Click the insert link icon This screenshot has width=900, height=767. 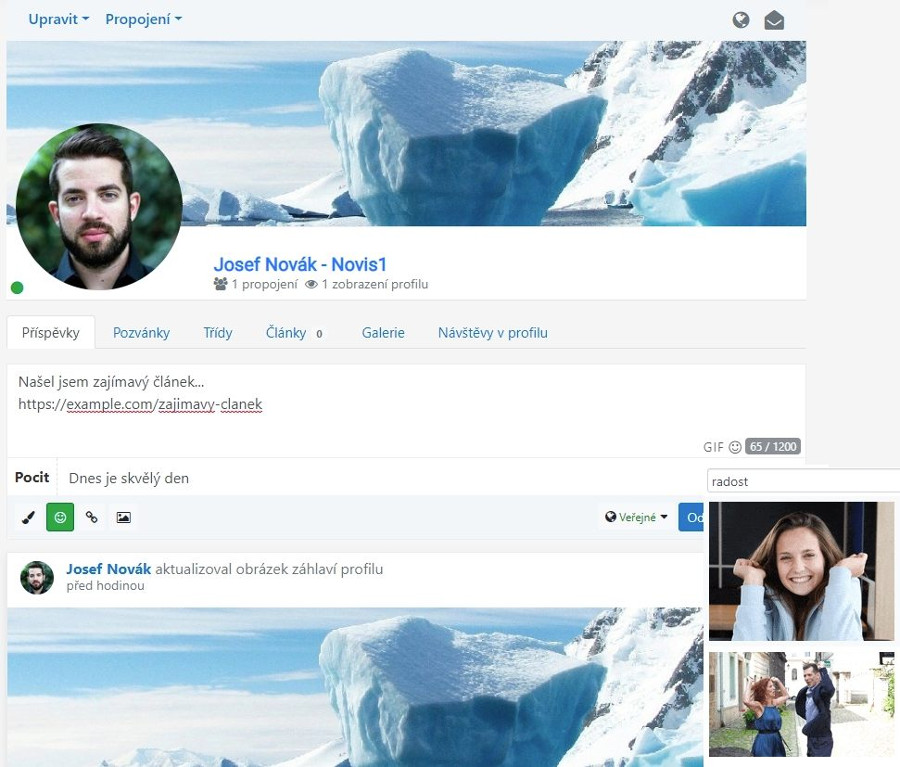click(92, 517)
